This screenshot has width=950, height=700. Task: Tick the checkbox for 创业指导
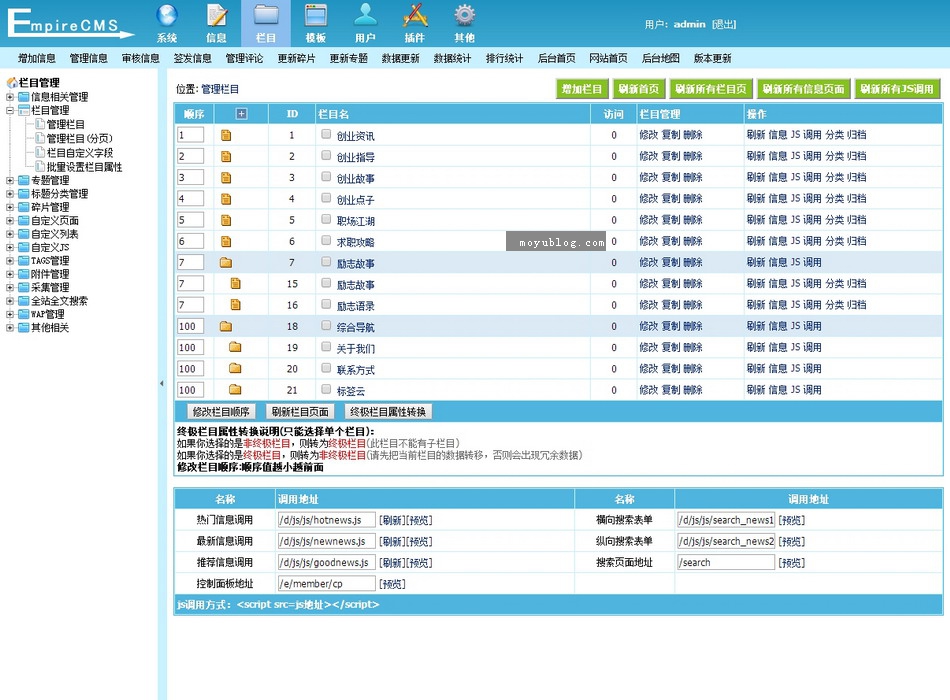[326, 155]
